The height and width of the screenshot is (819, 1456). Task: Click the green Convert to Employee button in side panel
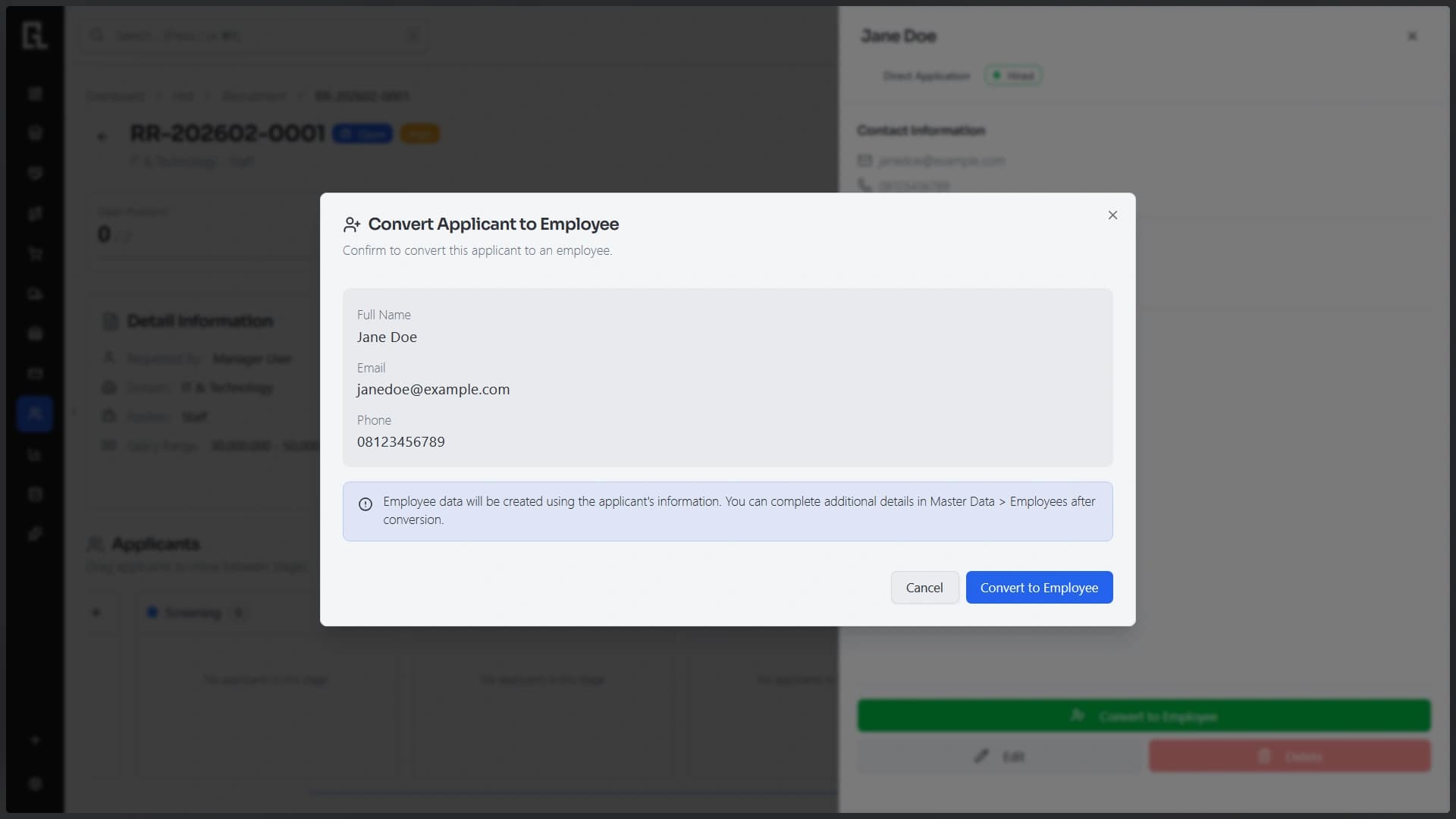pyautogui.click(x=1144, y=716)
